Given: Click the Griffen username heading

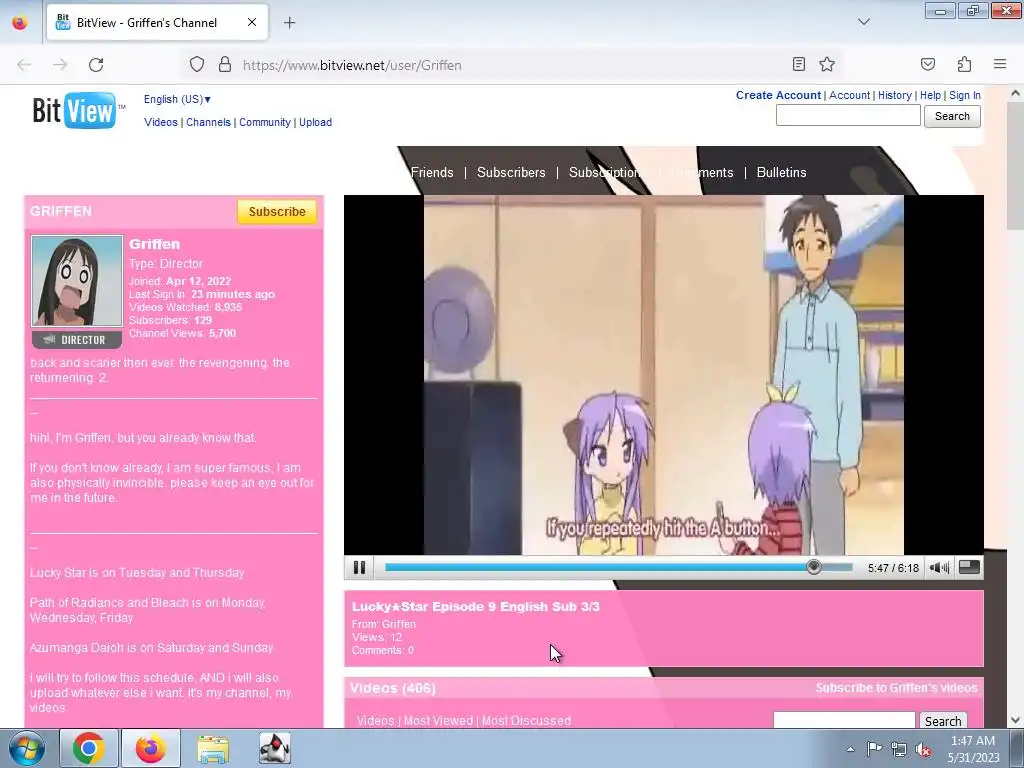Looking at the screenshot, I should (x=154, y=244).
